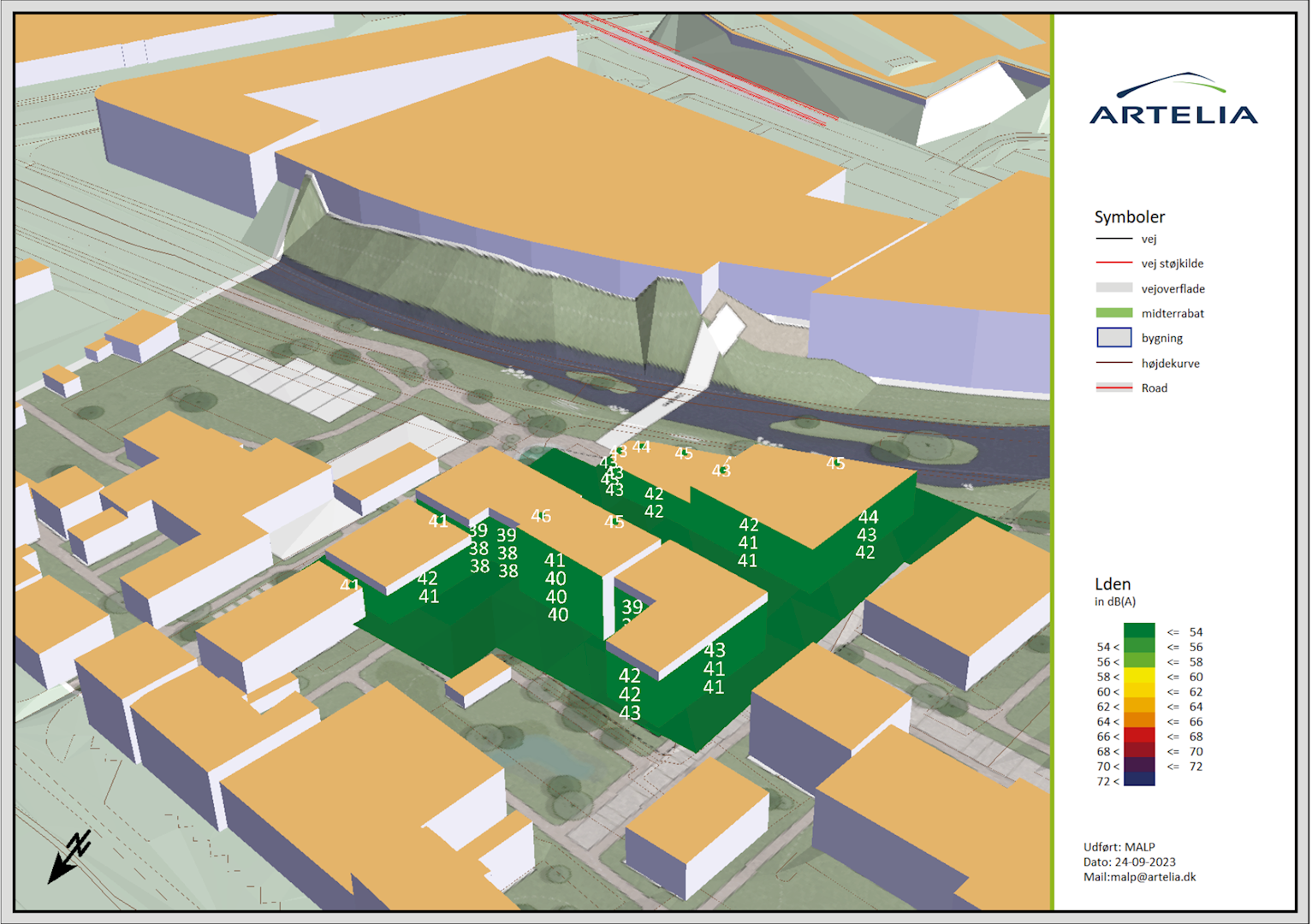The width and height of the screenshot is (1312, 924).
Task: Select the black 'vej' line symbol
Action: (1113, 240)
